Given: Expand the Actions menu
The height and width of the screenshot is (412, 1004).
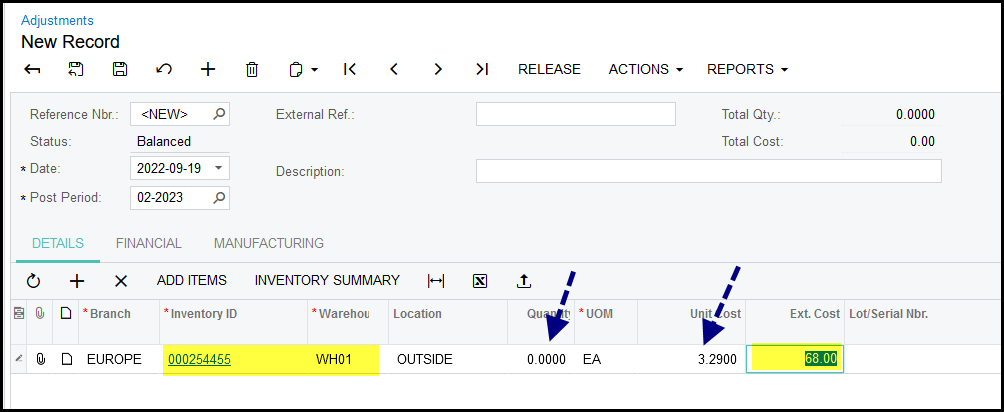Looking at the screenshot, I should pyautogui.click(x=645, y=69).
